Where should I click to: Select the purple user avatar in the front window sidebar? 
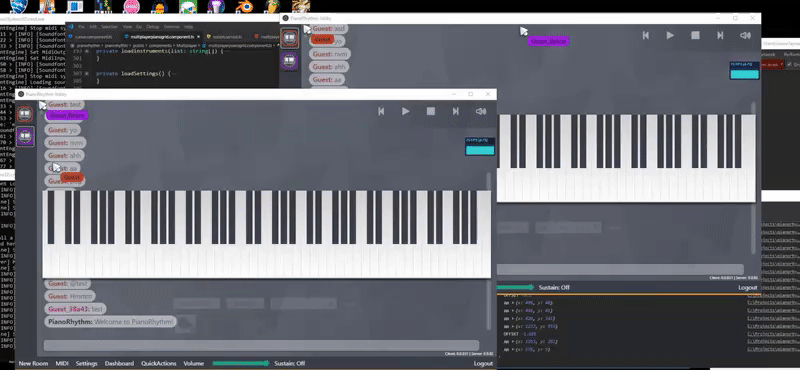coord(25,136)
